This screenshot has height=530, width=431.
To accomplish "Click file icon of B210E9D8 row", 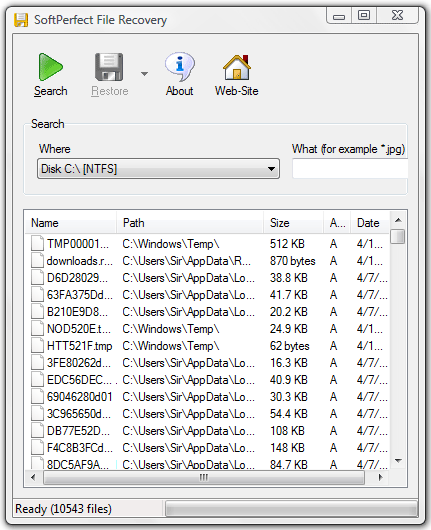I will (x=37, y=311).
